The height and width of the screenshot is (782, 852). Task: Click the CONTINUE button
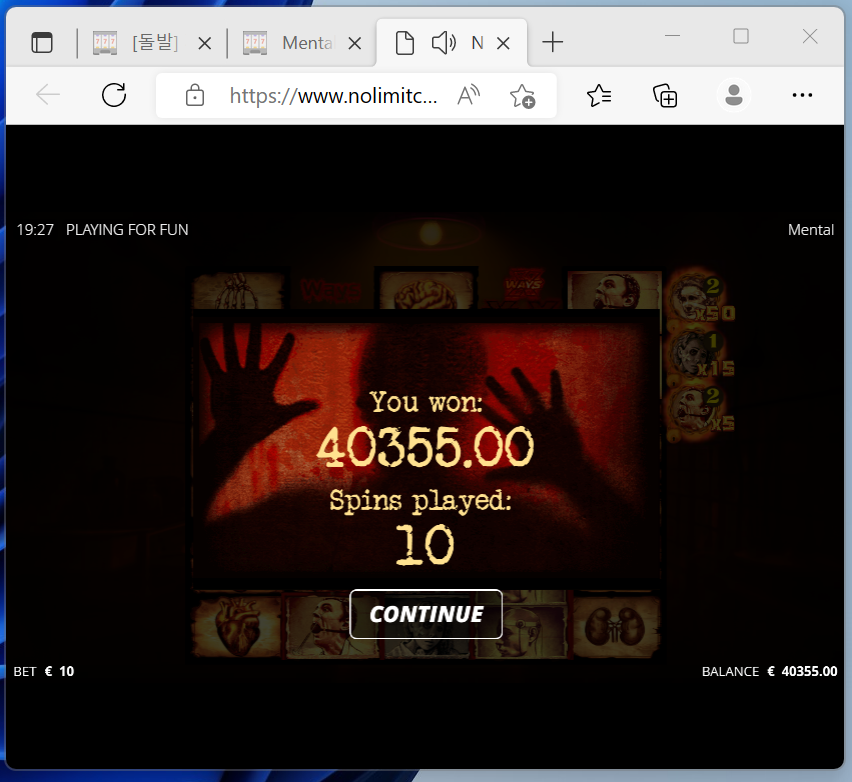pos(425,614)
